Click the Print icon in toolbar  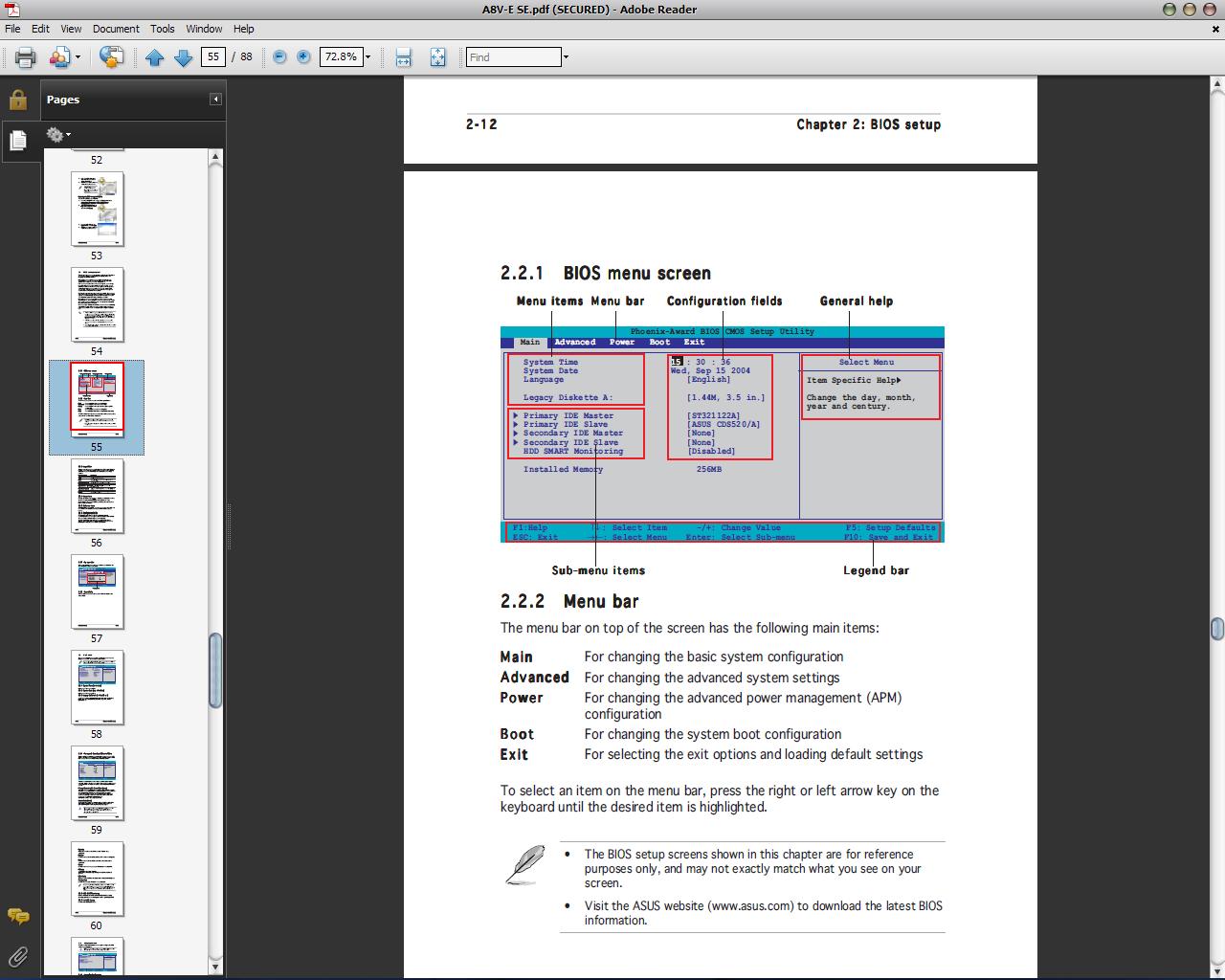(x=26, y=57)
